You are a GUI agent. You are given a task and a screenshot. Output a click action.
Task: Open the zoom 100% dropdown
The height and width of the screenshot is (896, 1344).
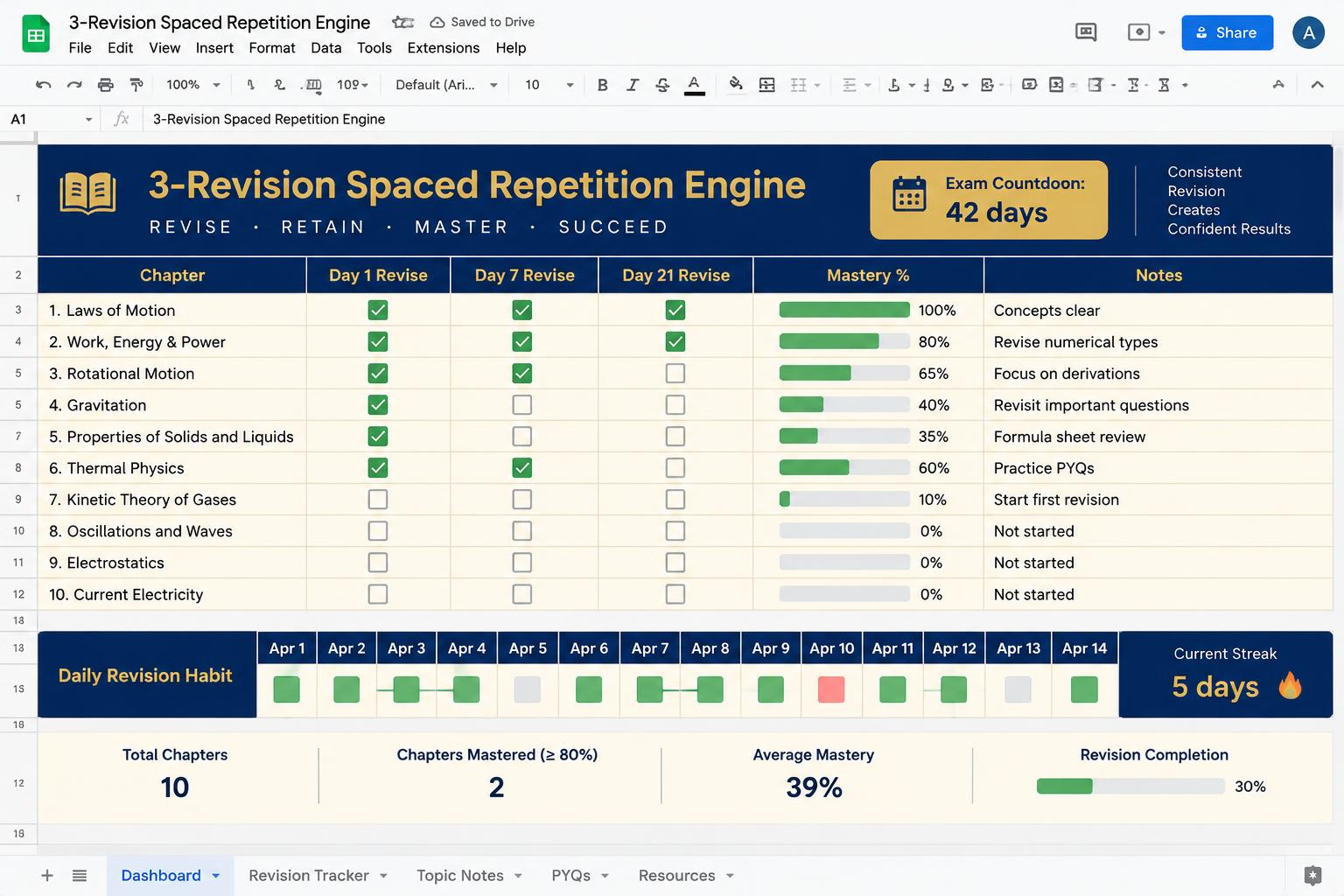(192, 85)
